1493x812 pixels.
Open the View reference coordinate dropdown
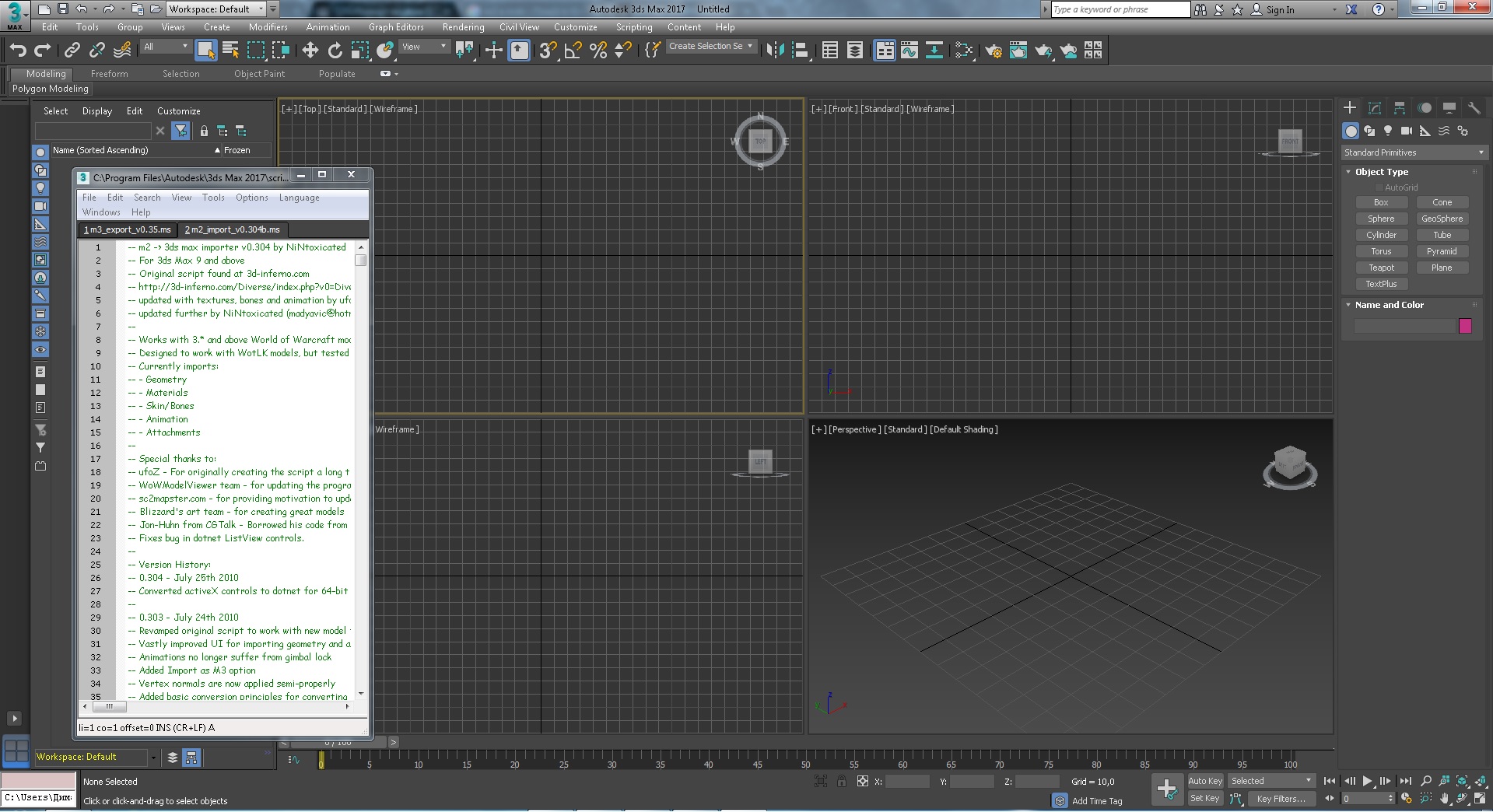click(424, 47)
